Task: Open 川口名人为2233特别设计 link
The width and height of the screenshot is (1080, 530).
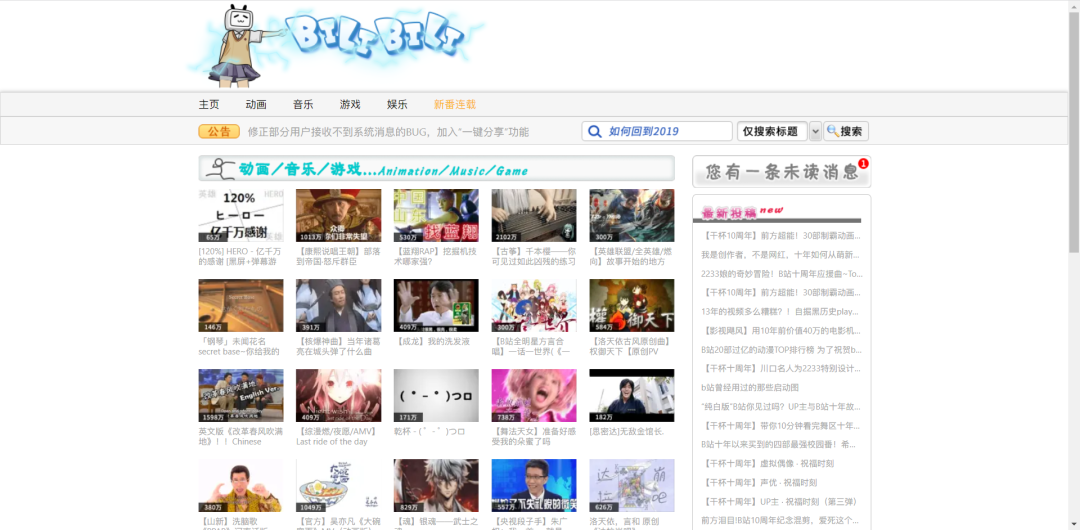Action: [x=781, y=368]
